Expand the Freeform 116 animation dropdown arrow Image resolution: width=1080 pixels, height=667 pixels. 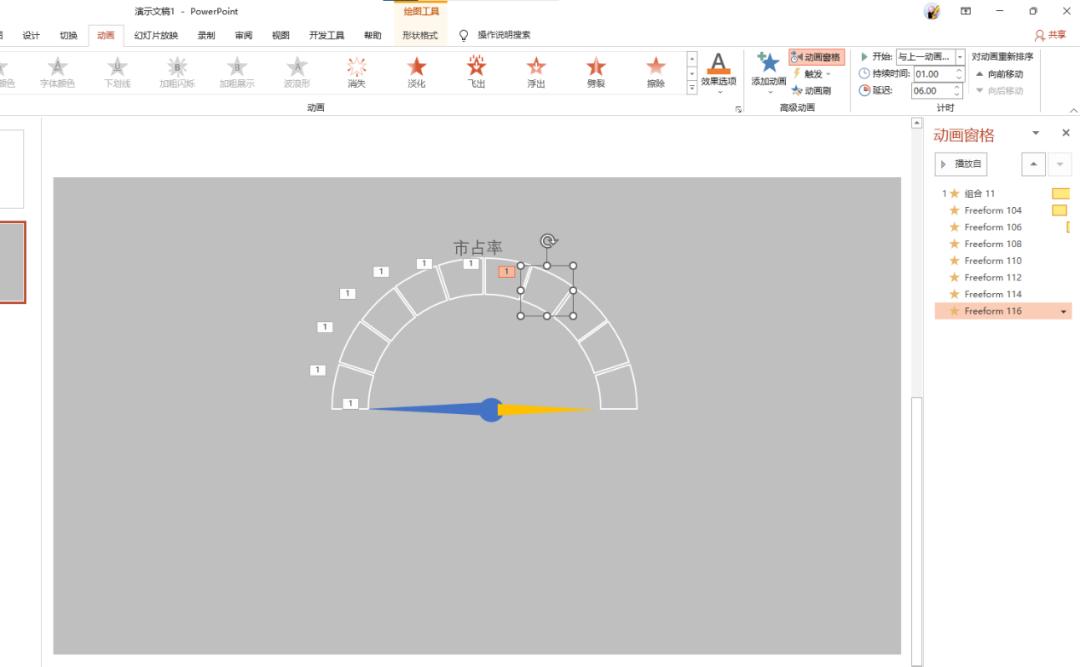1064,312
